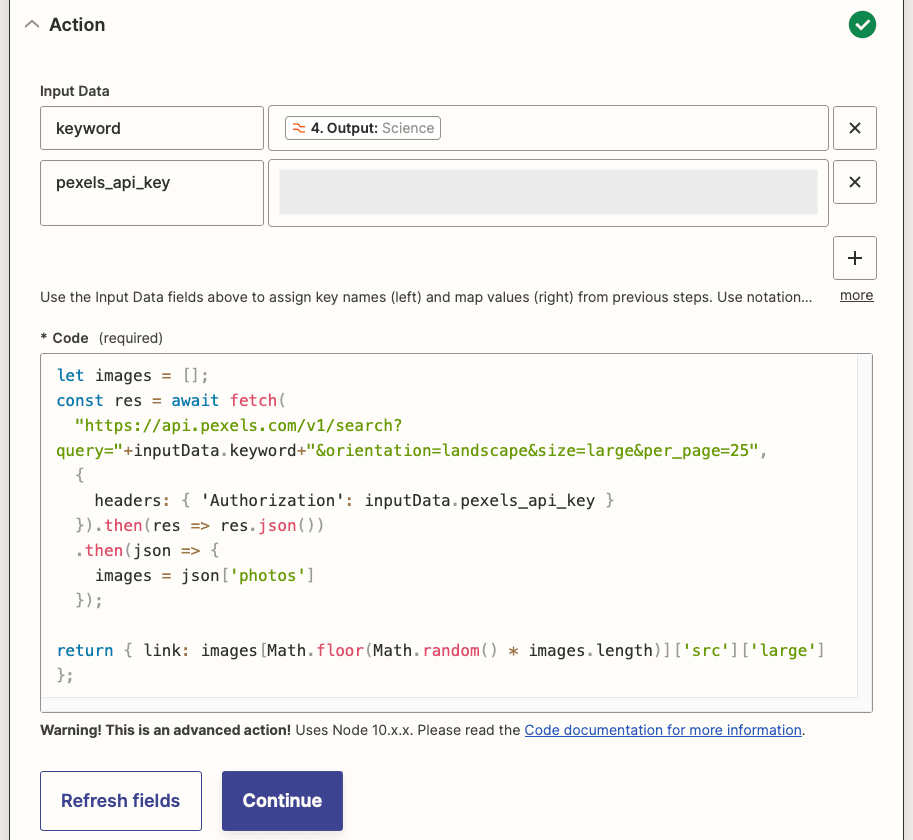Remove the keyword input row with its X
Image resolution: width=913 pixels, height=840 pixels.
[x=855, y=128]
